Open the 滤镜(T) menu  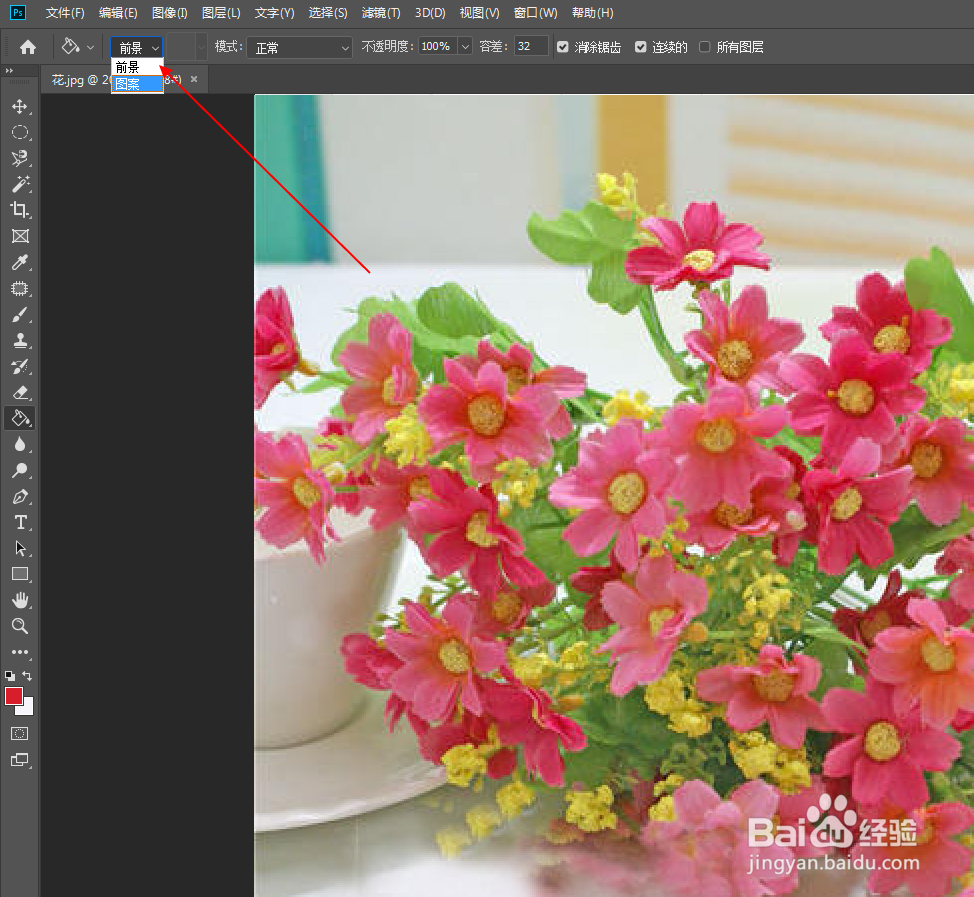pos(381,13)
